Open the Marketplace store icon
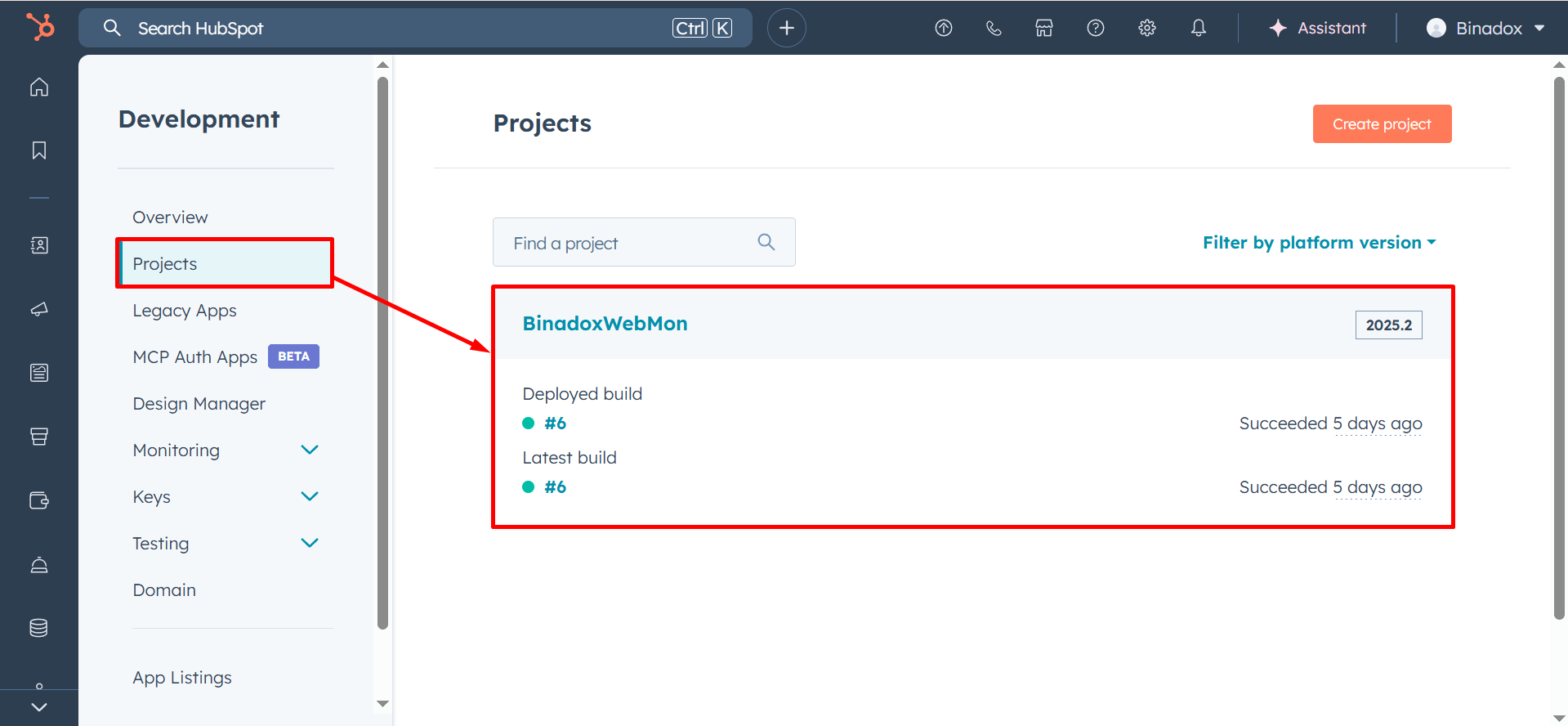The image size is (1568, 726). coord(1044,28)
